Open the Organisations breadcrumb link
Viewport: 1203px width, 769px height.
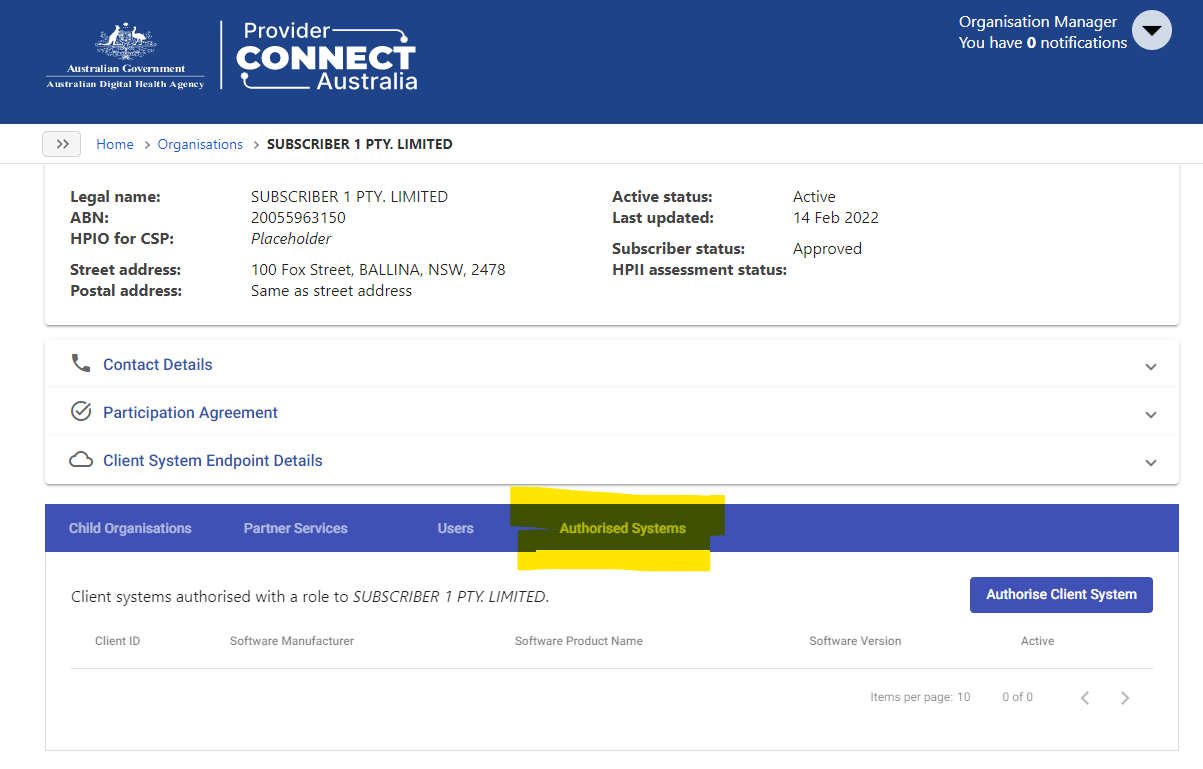click(200, 144)
